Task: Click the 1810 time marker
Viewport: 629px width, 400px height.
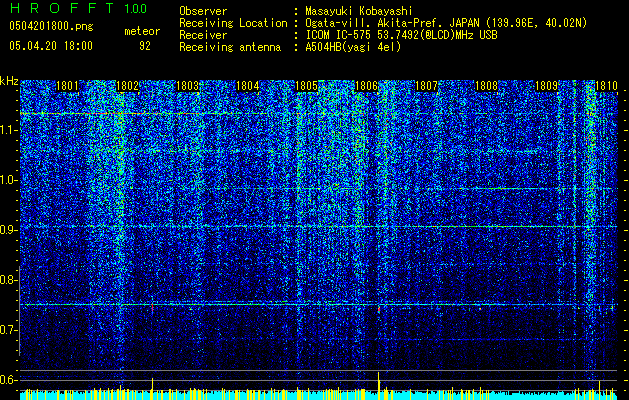Action: pos(606,86)
